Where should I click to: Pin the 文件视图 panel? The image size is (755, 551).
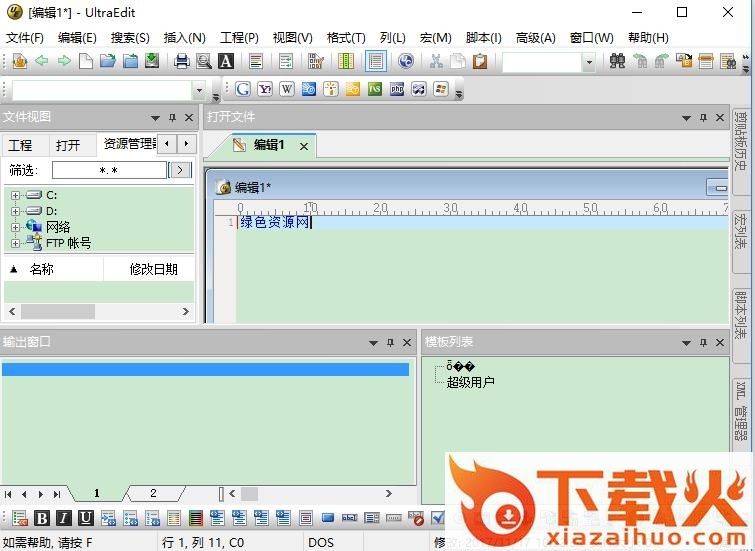pos(172,118)
